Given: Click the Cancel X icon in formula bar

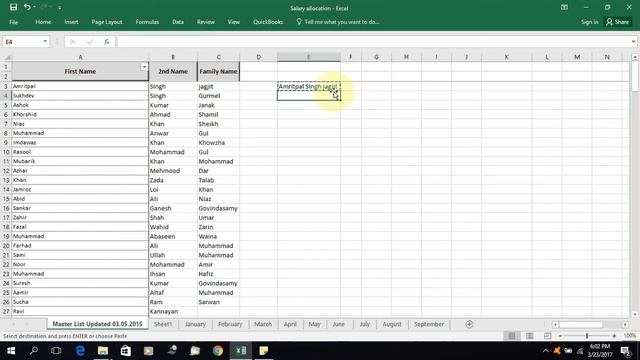Looking at the screenshot, I should coord(73,42).
